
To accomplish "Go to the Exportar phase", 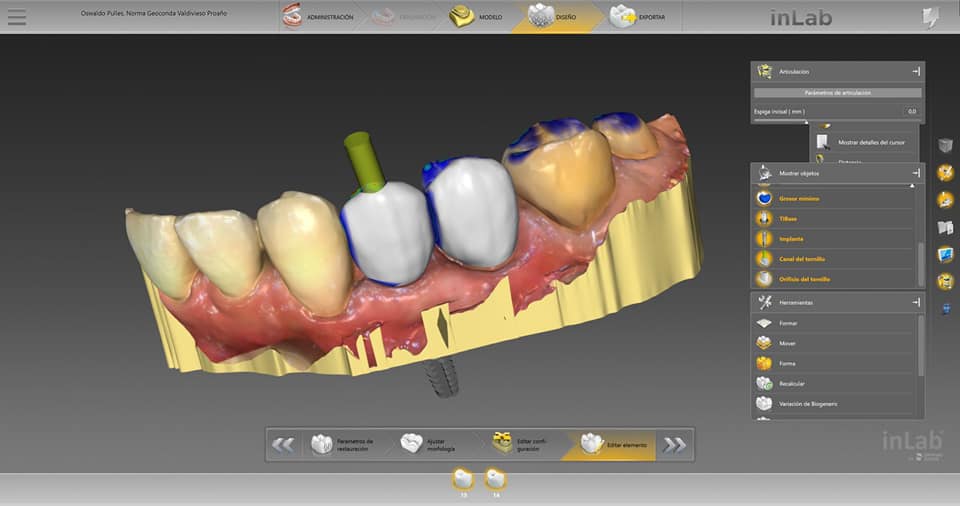I will (638, 17).
